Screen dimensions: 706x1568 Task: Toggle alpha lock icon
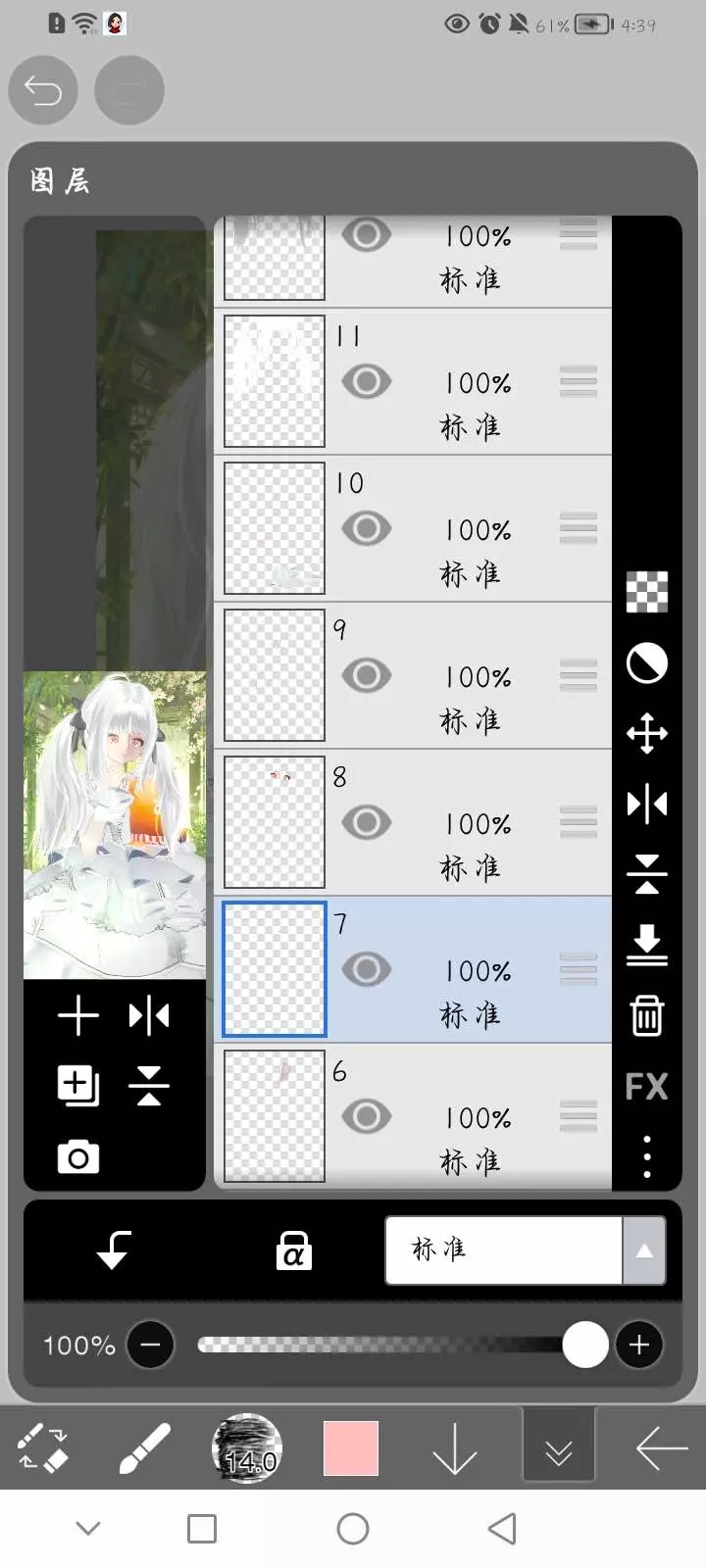[x=293, y=1250]
